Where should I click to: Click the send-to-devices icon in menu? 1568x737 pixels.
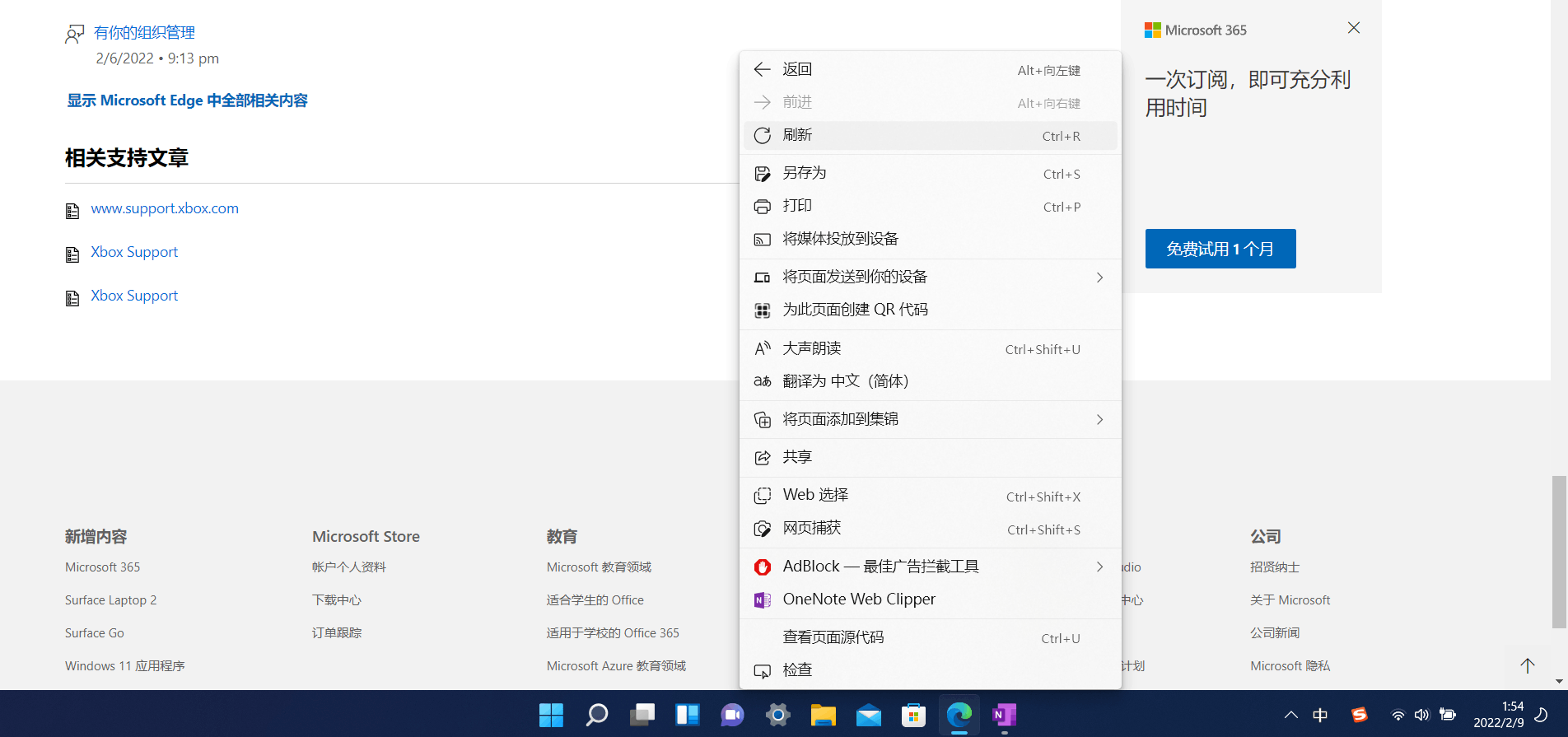(763, 278)
